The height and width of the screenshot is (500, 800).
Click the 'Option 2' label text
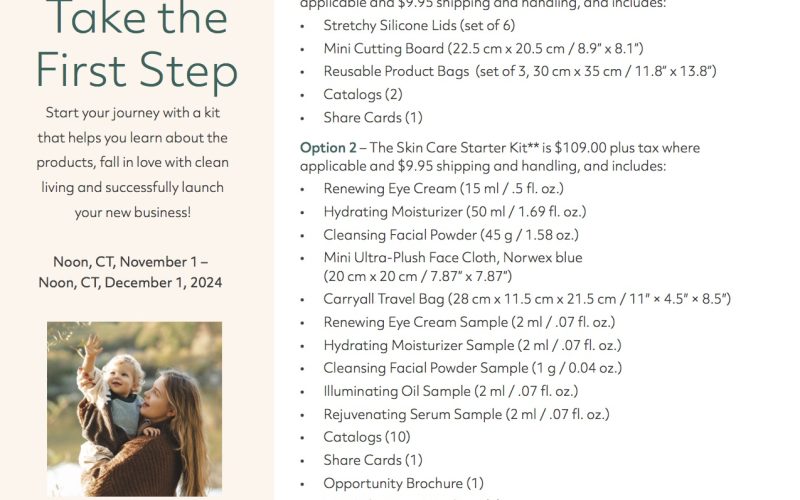(328, 147)
